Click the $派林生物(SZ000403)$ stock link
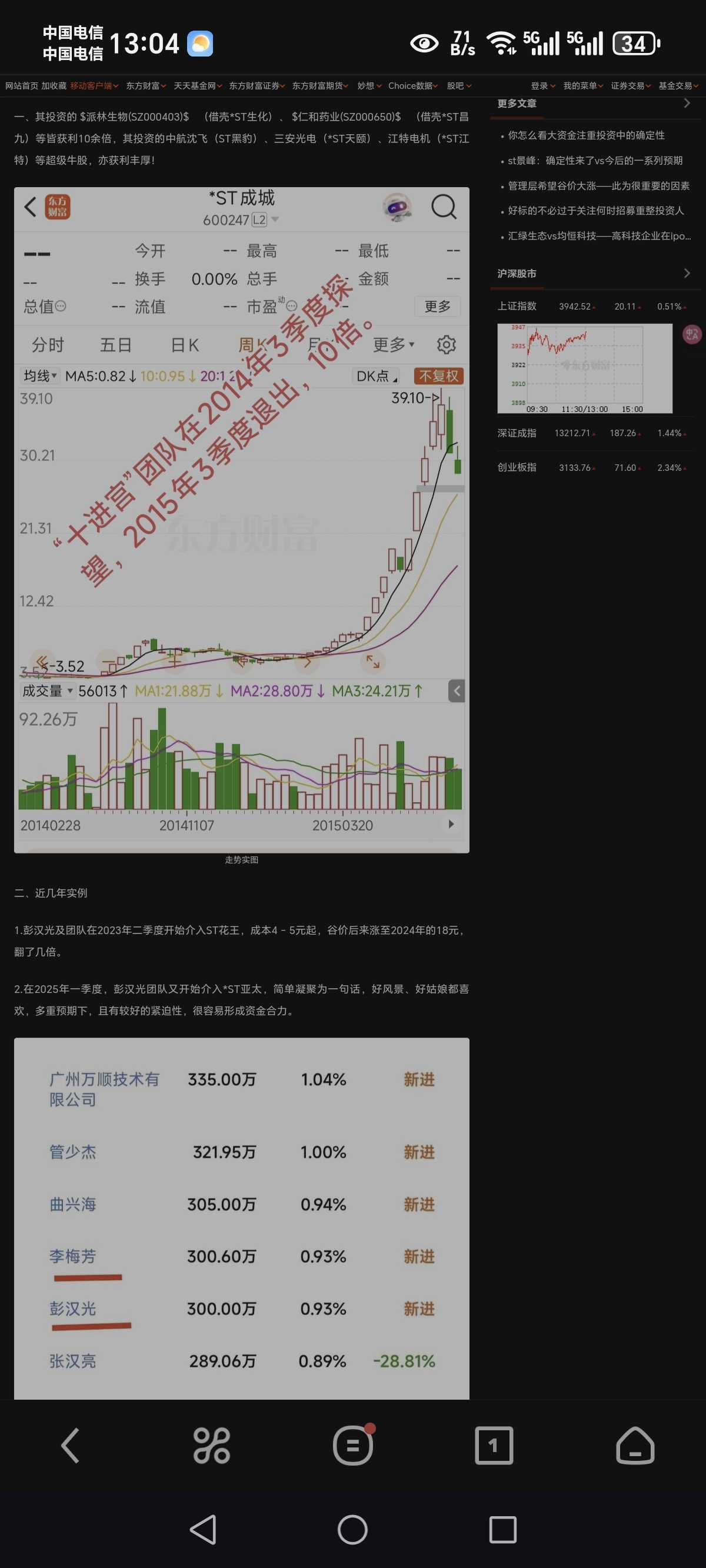Screen dimensions: 706x1568 tap(135, 117)
